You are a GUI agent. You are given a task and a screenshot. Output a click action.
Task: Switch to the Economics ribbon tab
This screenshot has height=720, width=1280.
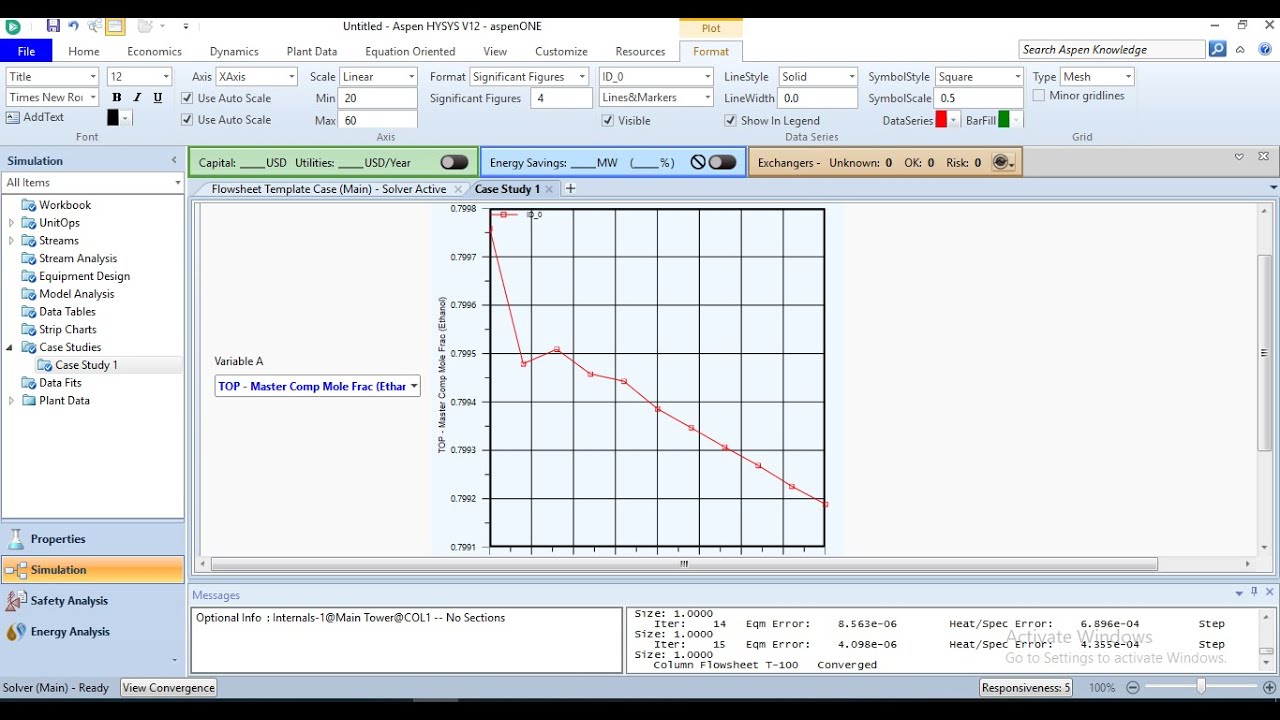point(154,51)
